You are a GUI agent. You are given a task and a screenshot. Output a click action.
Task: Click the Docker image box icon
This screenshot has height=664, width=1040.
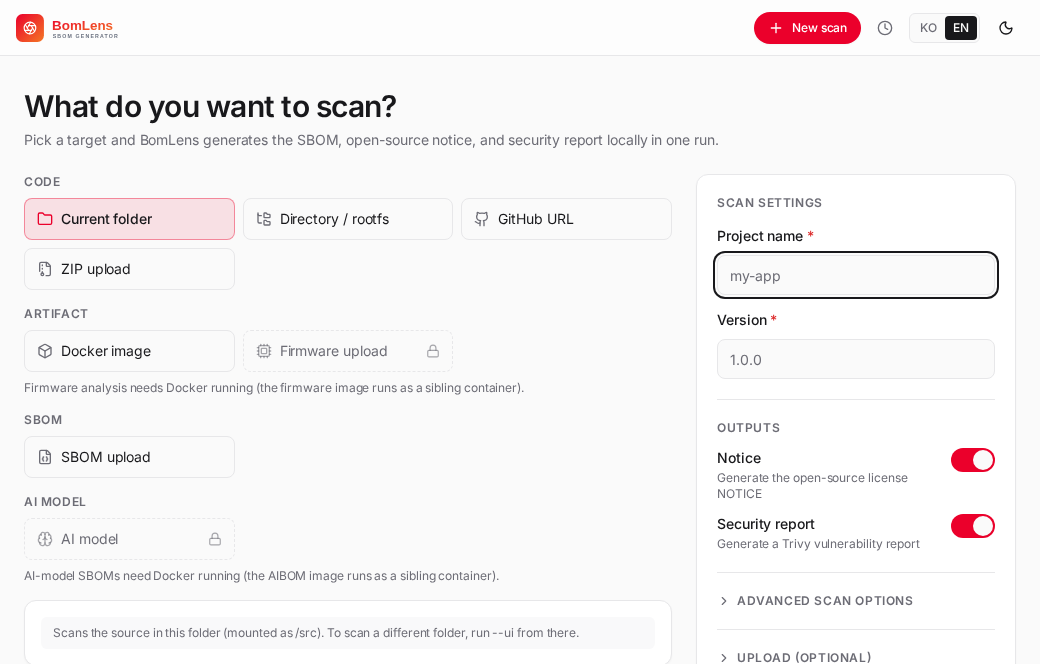tap(45, 351)
